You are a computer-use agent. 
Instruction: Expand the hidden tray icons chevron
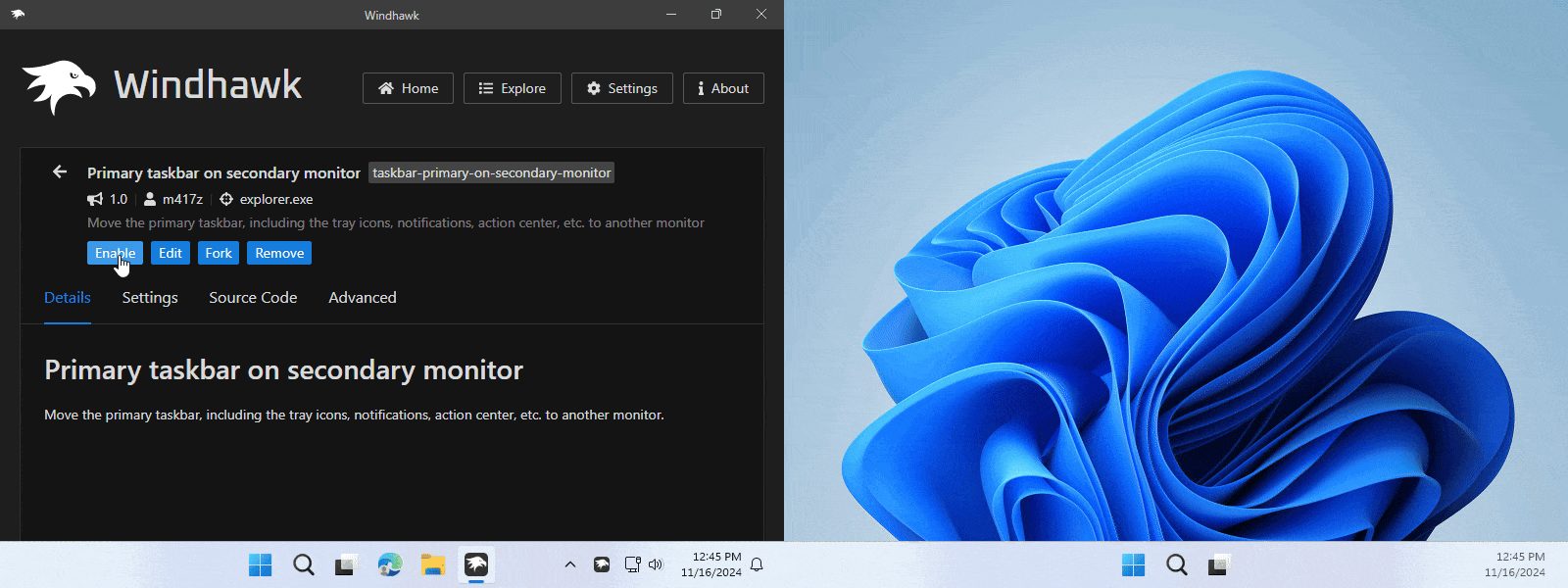click(569, 564)
